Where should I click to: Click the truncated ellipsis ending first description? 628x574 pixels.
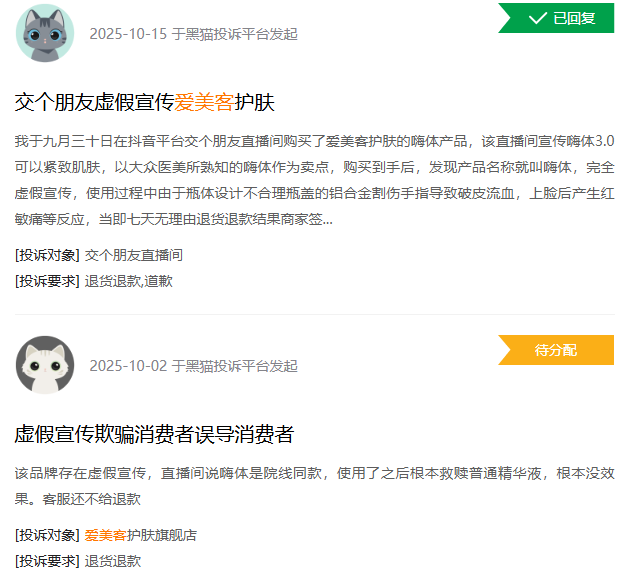[328, 222]
